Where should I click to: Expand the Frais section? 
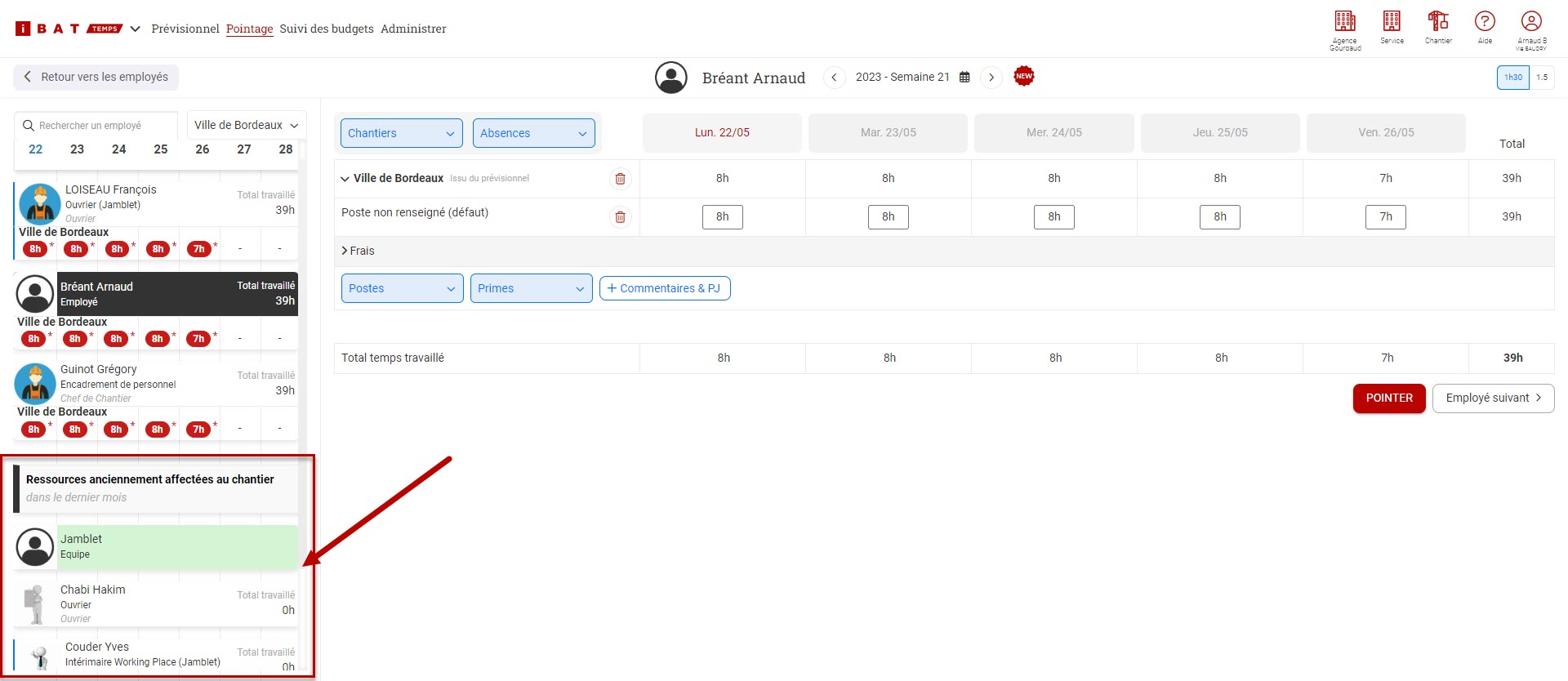click(x=345, y=251)
